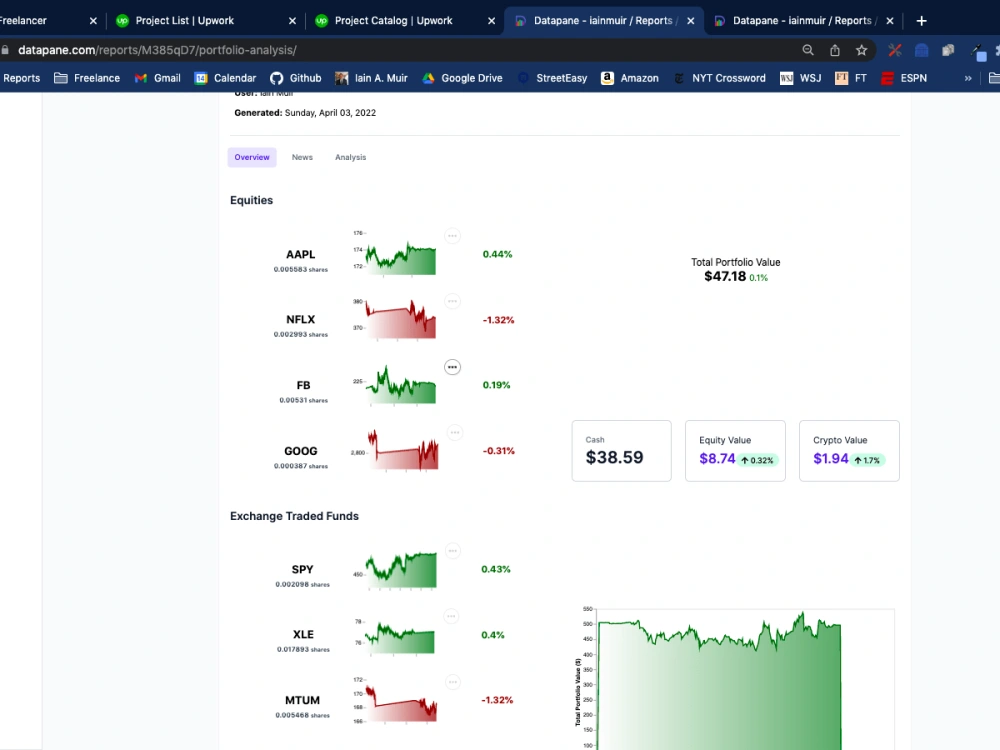Click the share page icon in address bar
1000x750 pixels.
pos(835,50)
